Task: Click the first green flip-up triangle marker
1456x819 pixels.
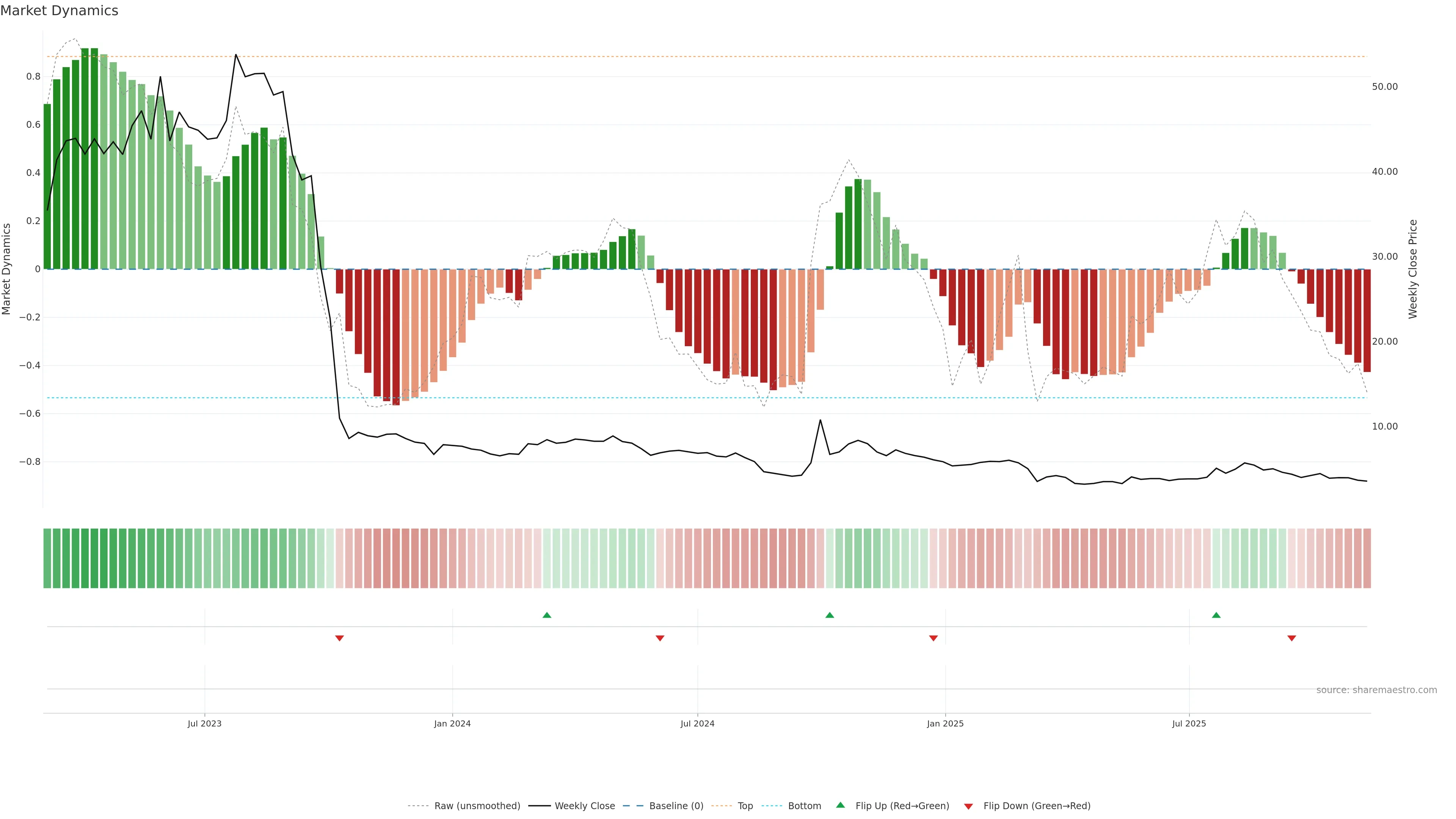Action: (x=546, y=615)
